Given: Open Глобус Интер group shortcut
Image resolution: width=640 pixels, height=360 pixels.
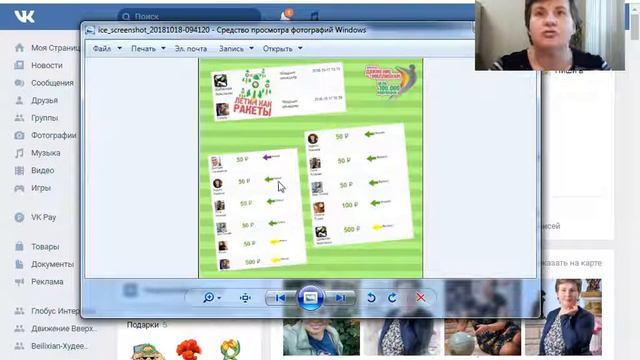Looking at the screenshot, I should pos(55,311).
